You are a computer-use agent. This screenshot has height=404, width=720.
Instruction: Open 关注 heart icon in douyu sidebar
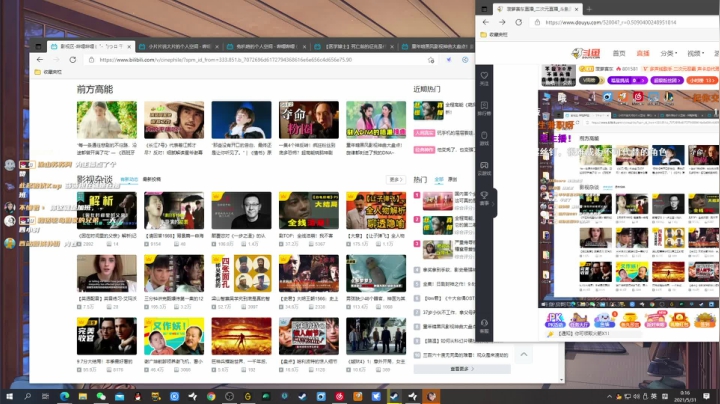pyautogui.click(x=484, y=78)
